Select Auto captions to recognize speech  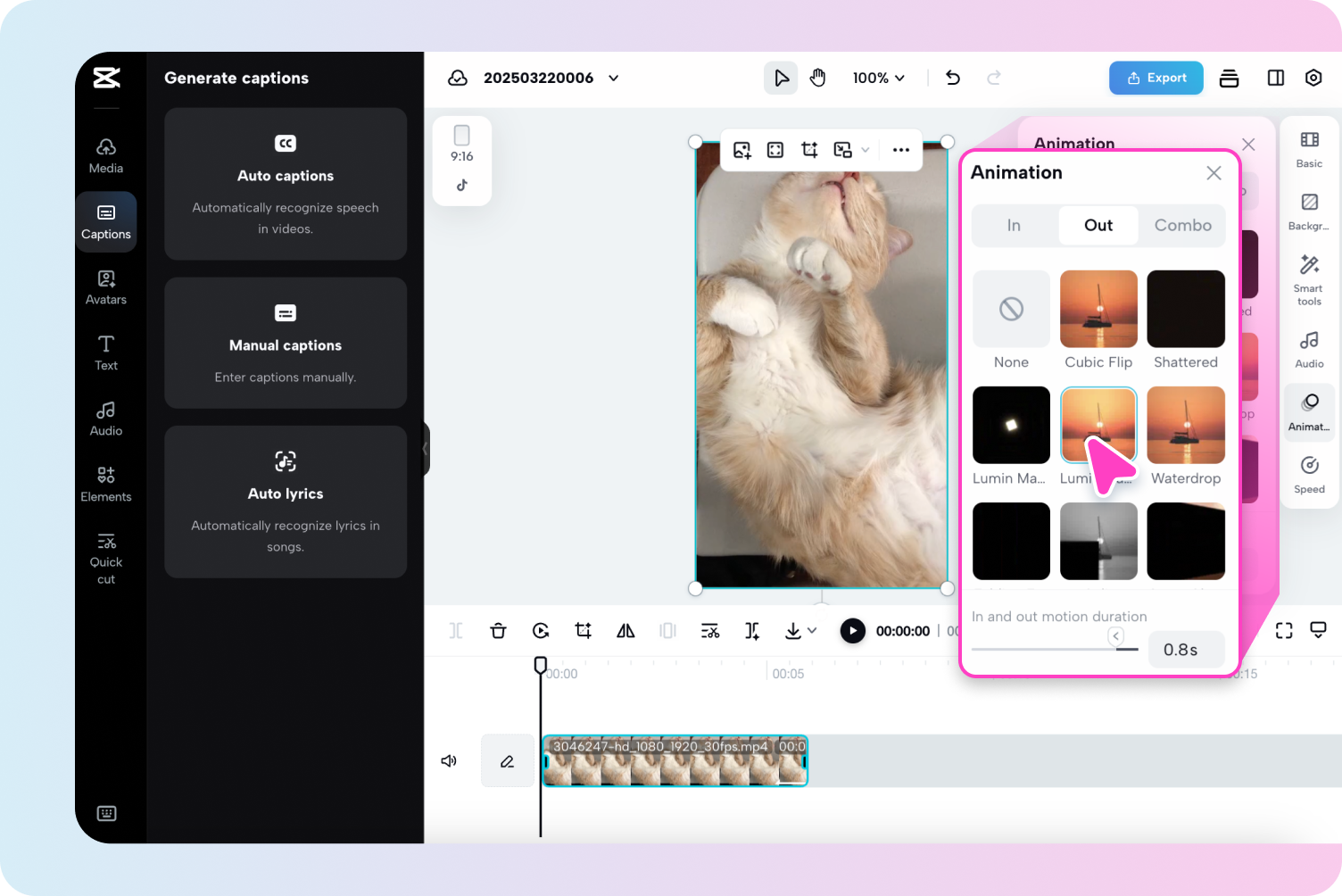coord(285,184)
